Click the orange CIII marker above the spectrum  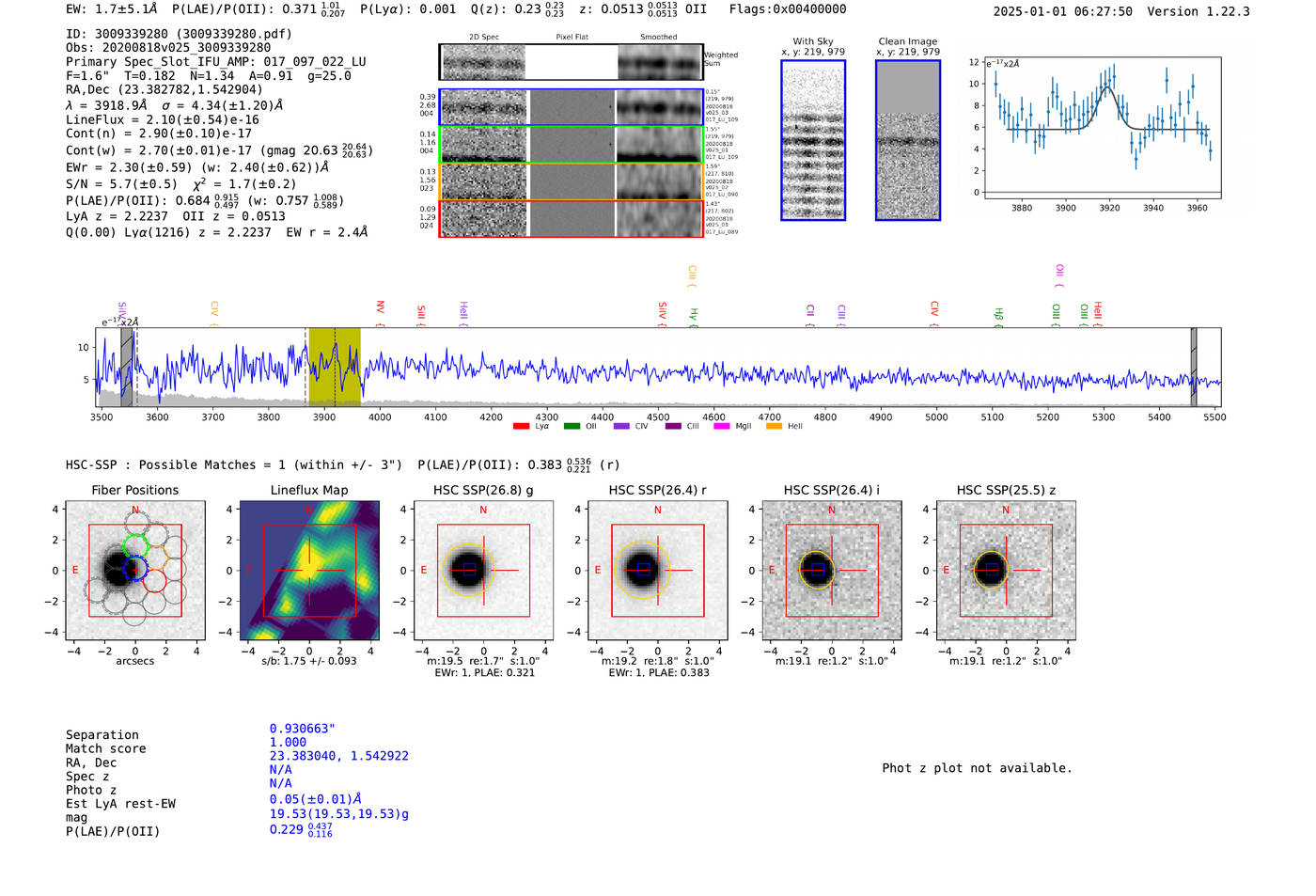tap(692, 275)
